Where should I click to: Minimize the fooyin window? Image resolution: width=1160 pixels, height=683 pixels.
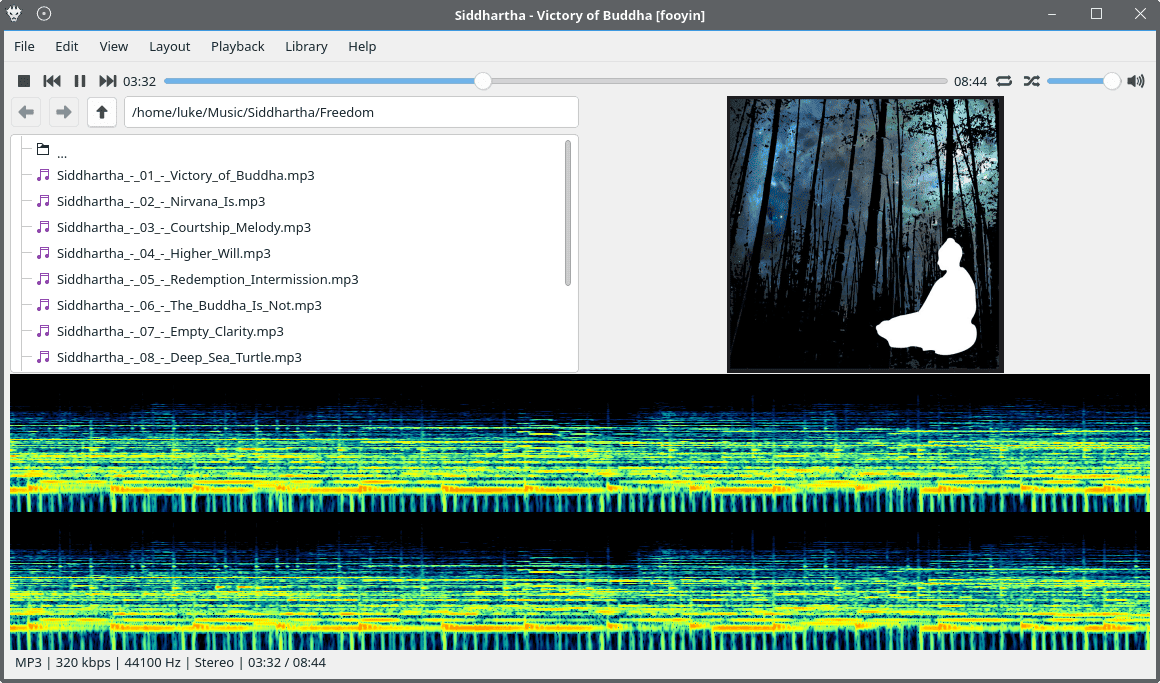click(1054, 14)
